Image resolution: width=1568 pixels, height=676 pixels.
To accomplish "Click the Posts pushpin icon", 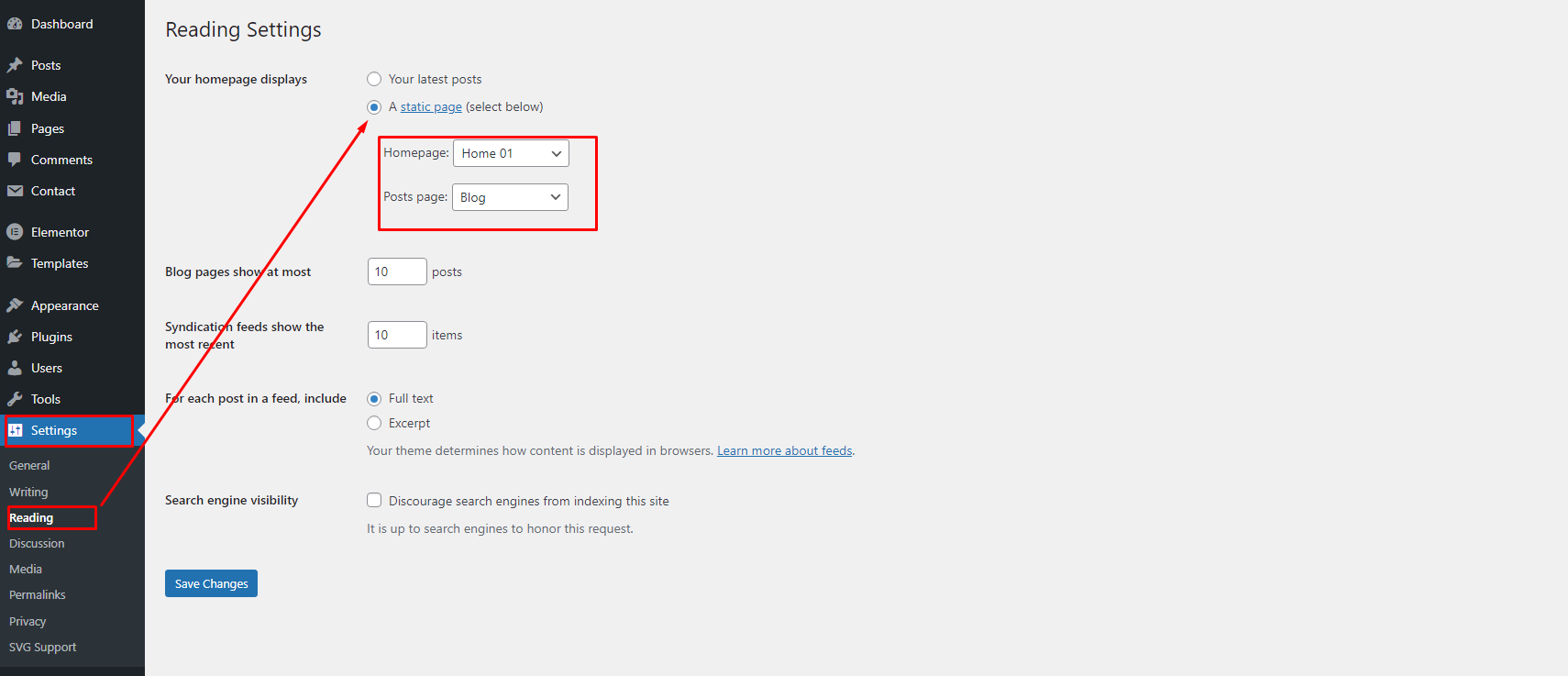I will (x=15, y=65).
